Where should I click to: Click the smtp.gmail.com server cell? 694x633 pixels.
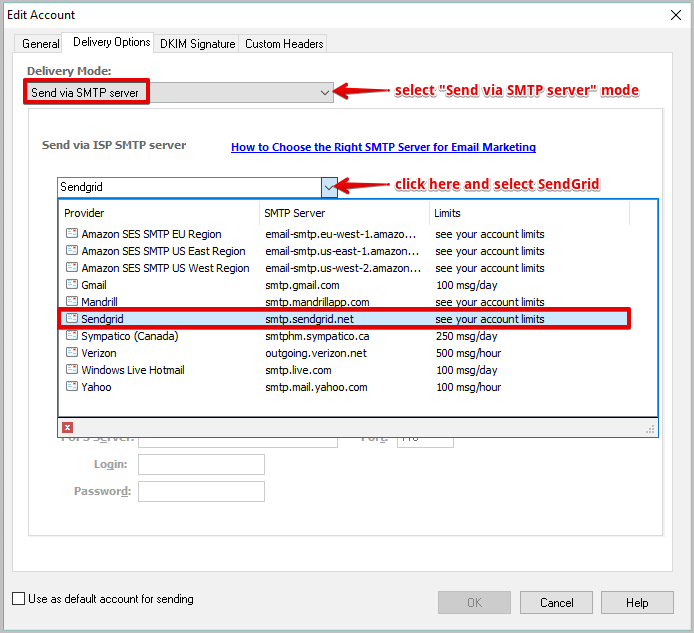302,285
